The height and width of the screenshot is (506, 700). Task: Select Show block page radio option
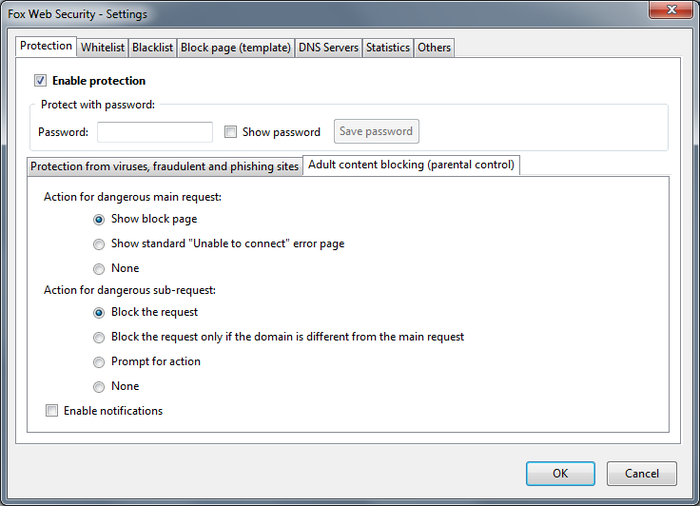(x=99, y=219)
